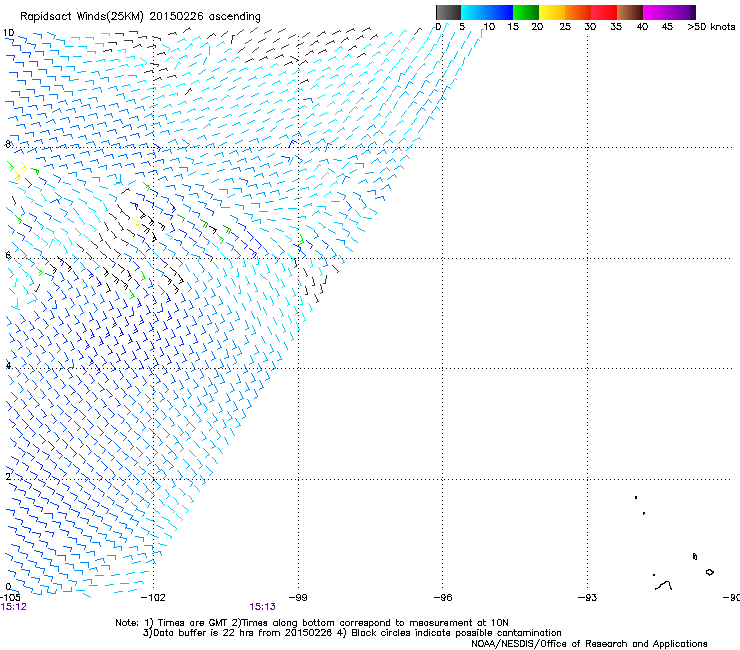Click the '>50 knots' legend label
This screenshot has width=740, height=650.
(711, 27)
